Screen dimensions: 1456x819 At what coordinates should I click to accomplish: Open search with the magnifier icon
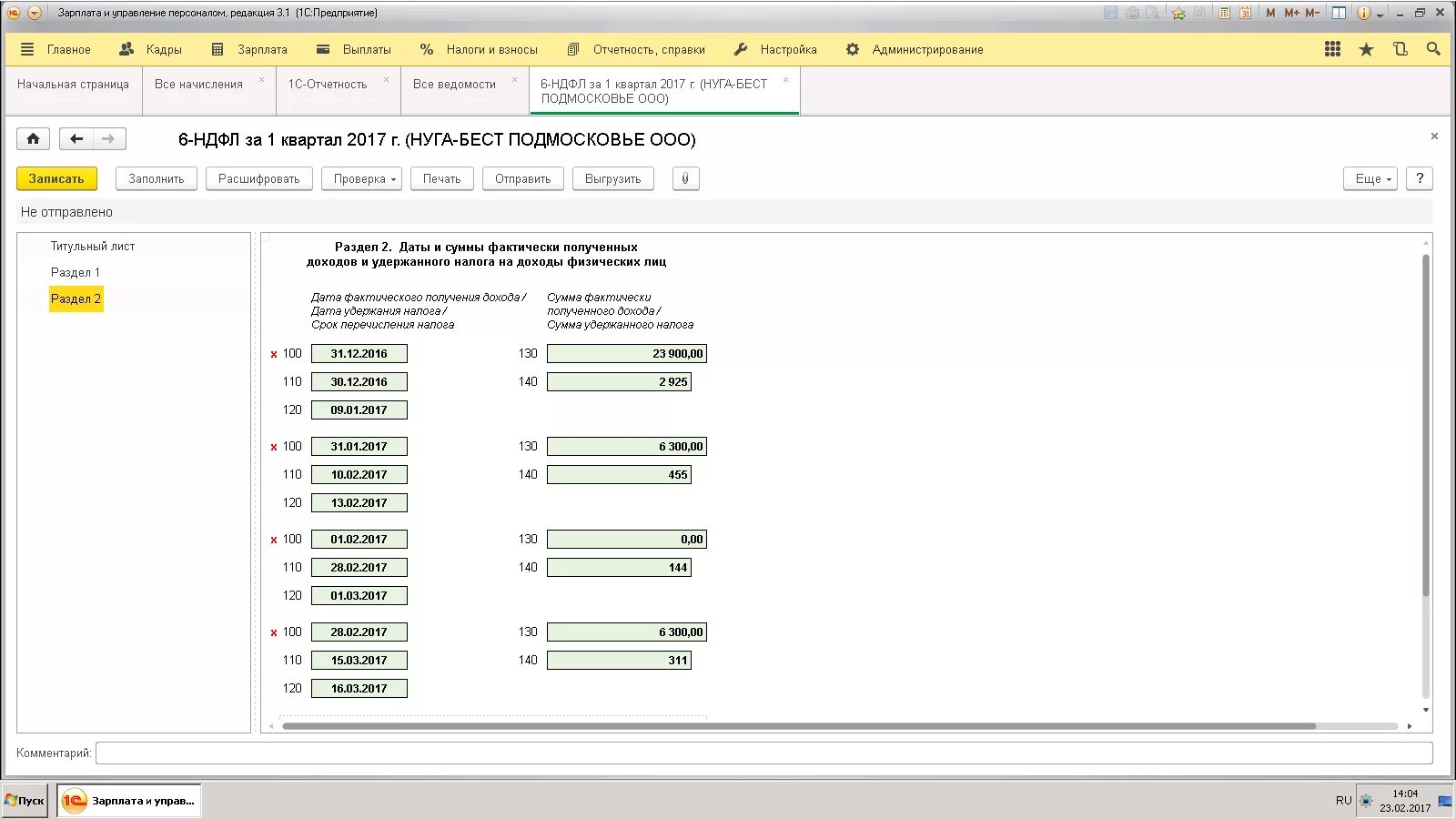click(x=1433, y=49)
